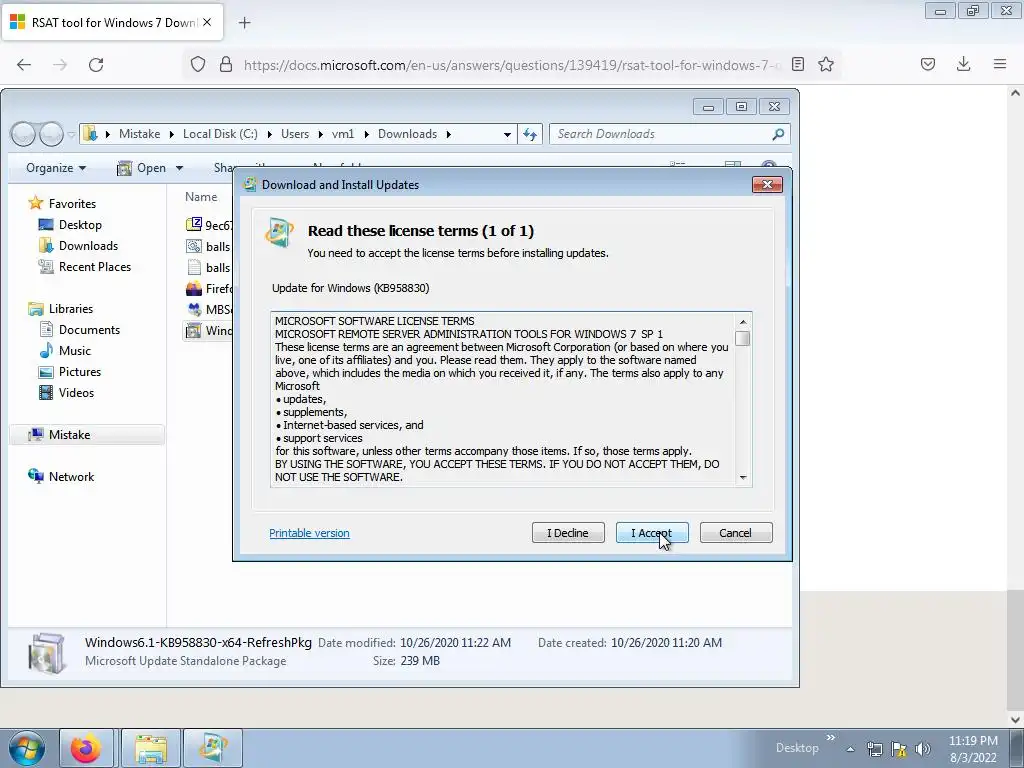Select the Windows update package file
Screen dimensions: 1024x768
(209, 330)
